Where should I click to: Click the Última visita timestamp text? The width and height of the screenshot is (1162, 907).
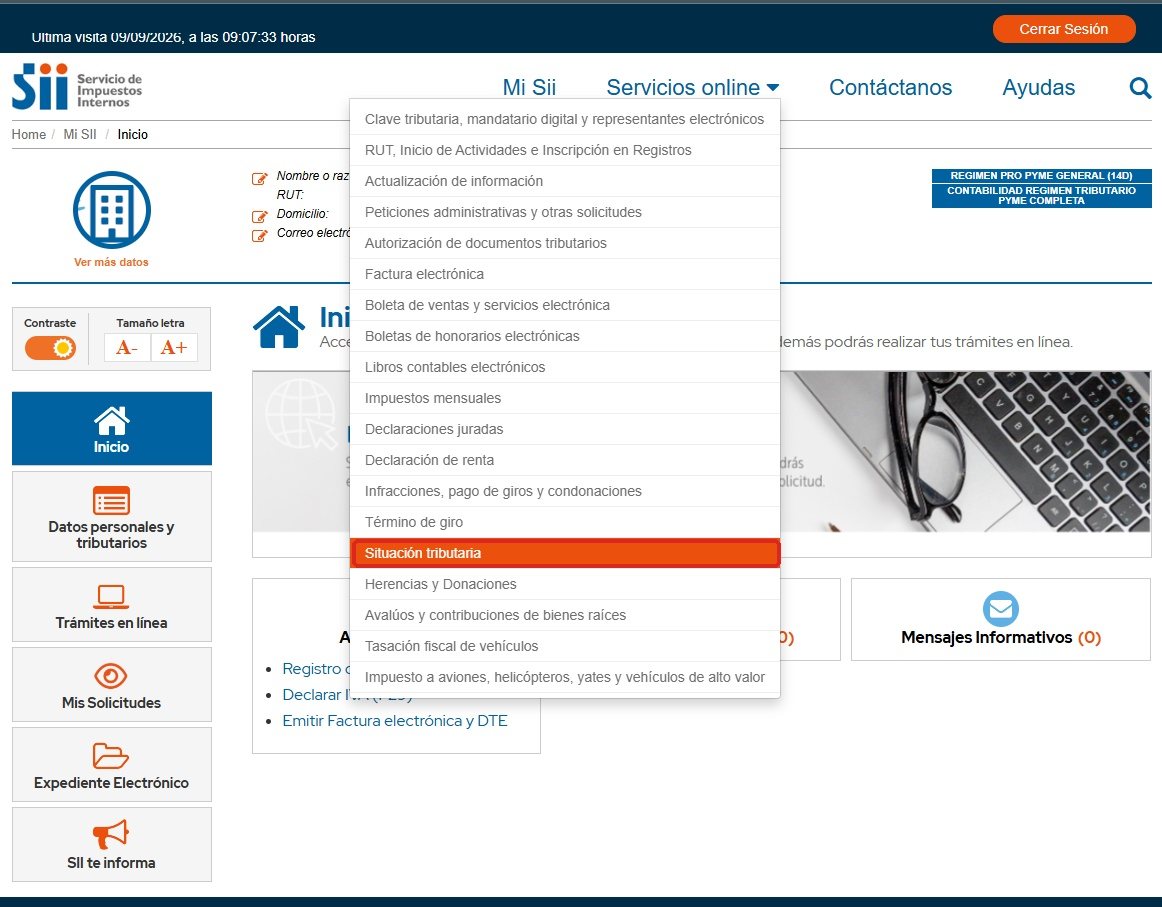pyautogui.click(x=173, y=37)
